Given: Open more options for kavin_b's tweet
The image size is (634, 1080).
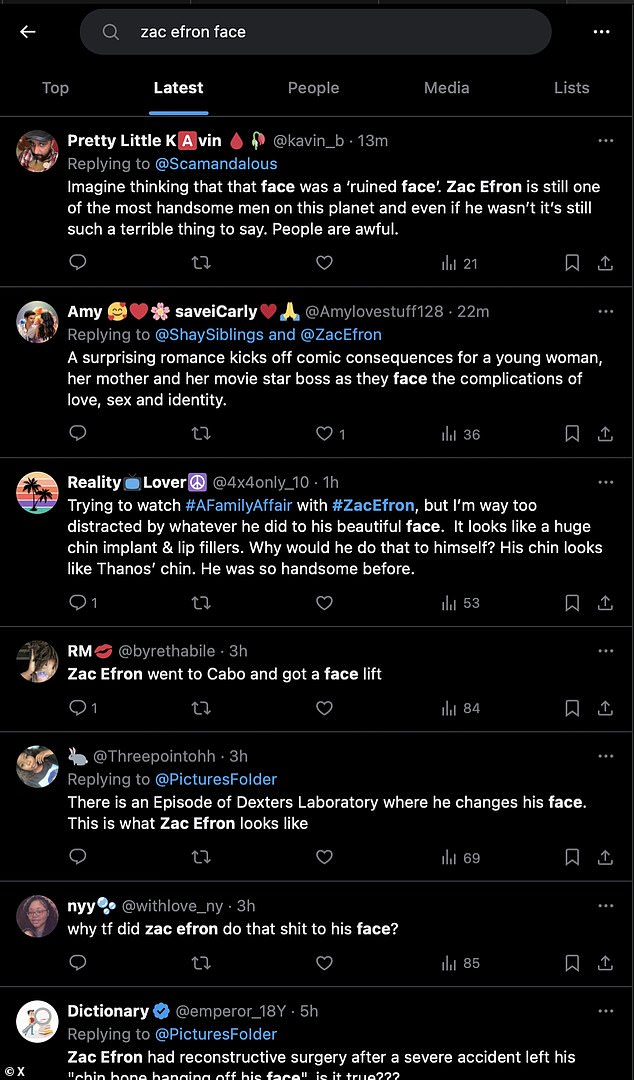Looking at the screenshot, I should (606, 141).
